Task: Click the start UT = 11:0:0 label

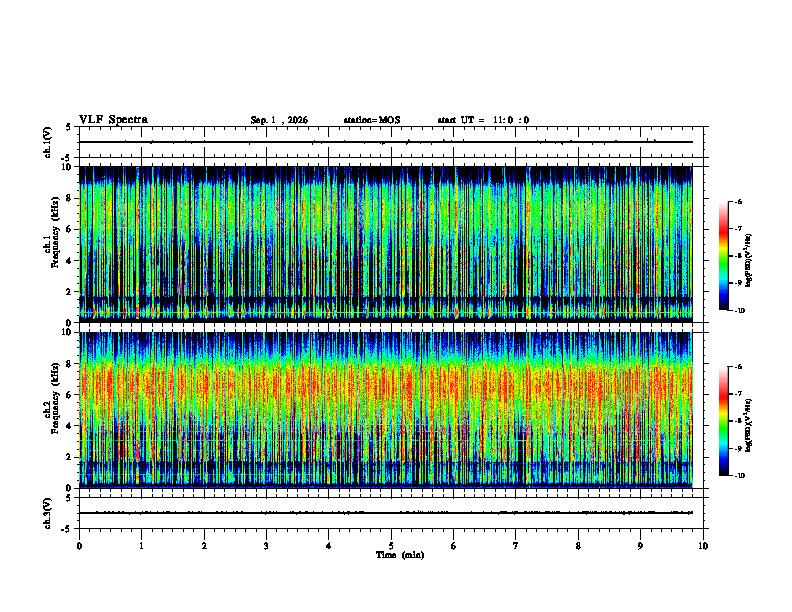Action: 483,120
